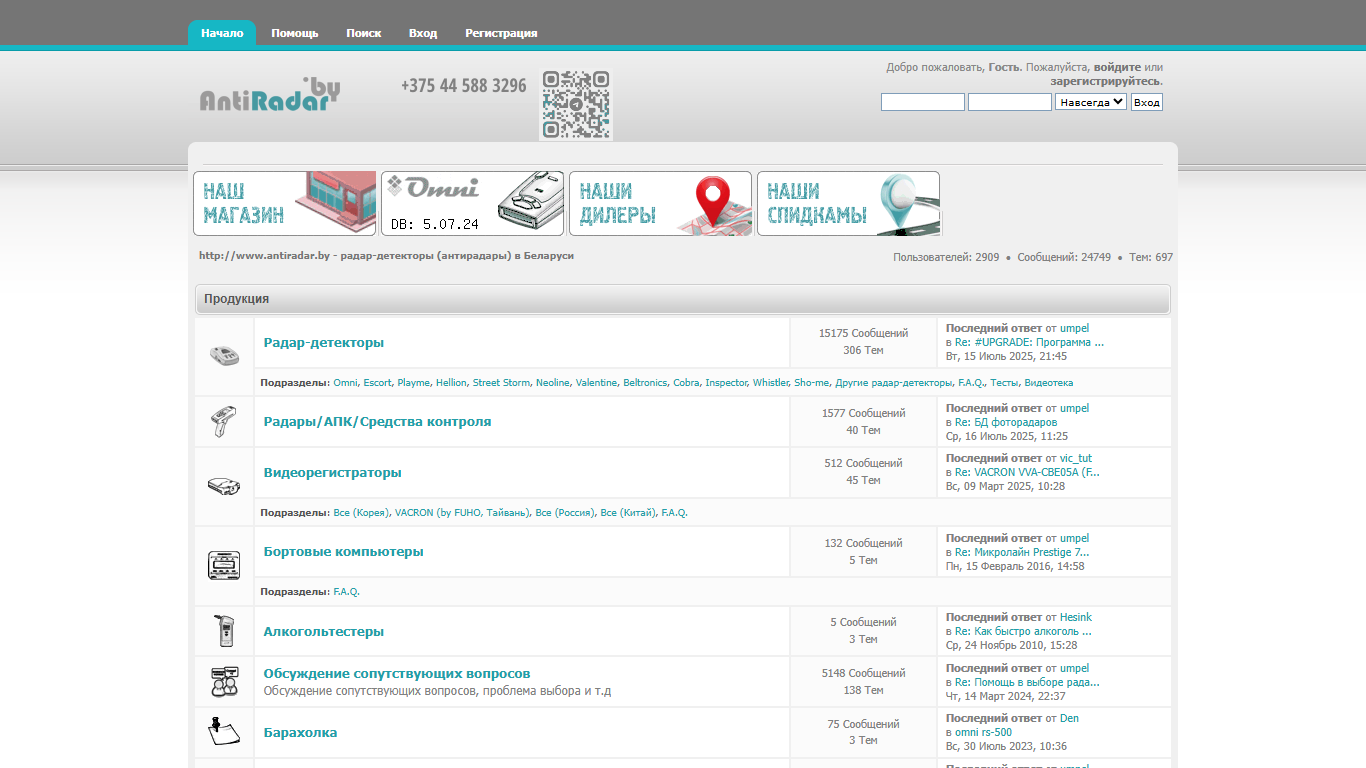Open the Все (Корея) subforum link
This screenshot has width=1366, height=768.
click(x=361, y=513)
